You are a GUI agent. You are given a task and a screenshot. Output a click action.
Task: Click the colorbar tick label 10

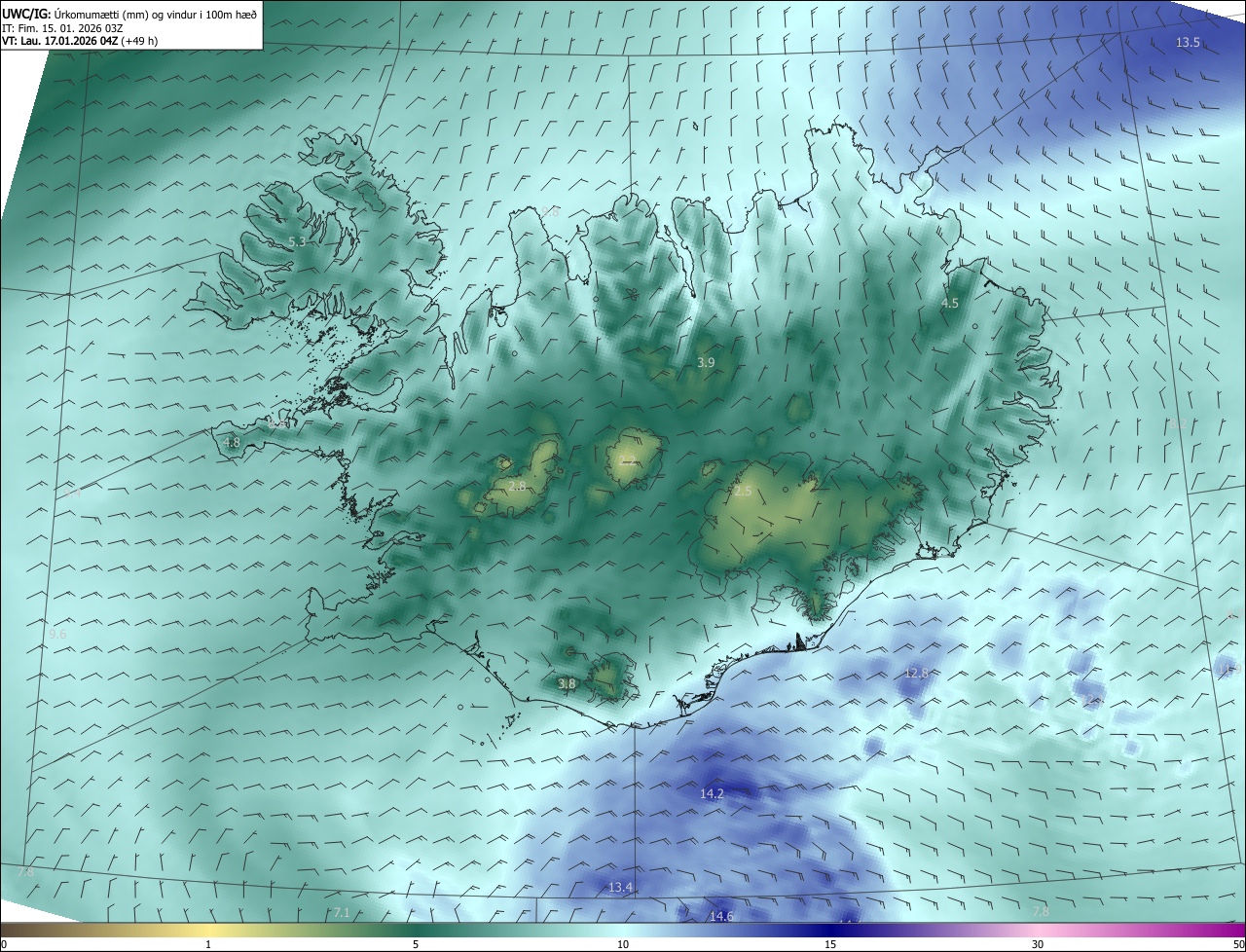click(623, 944)
